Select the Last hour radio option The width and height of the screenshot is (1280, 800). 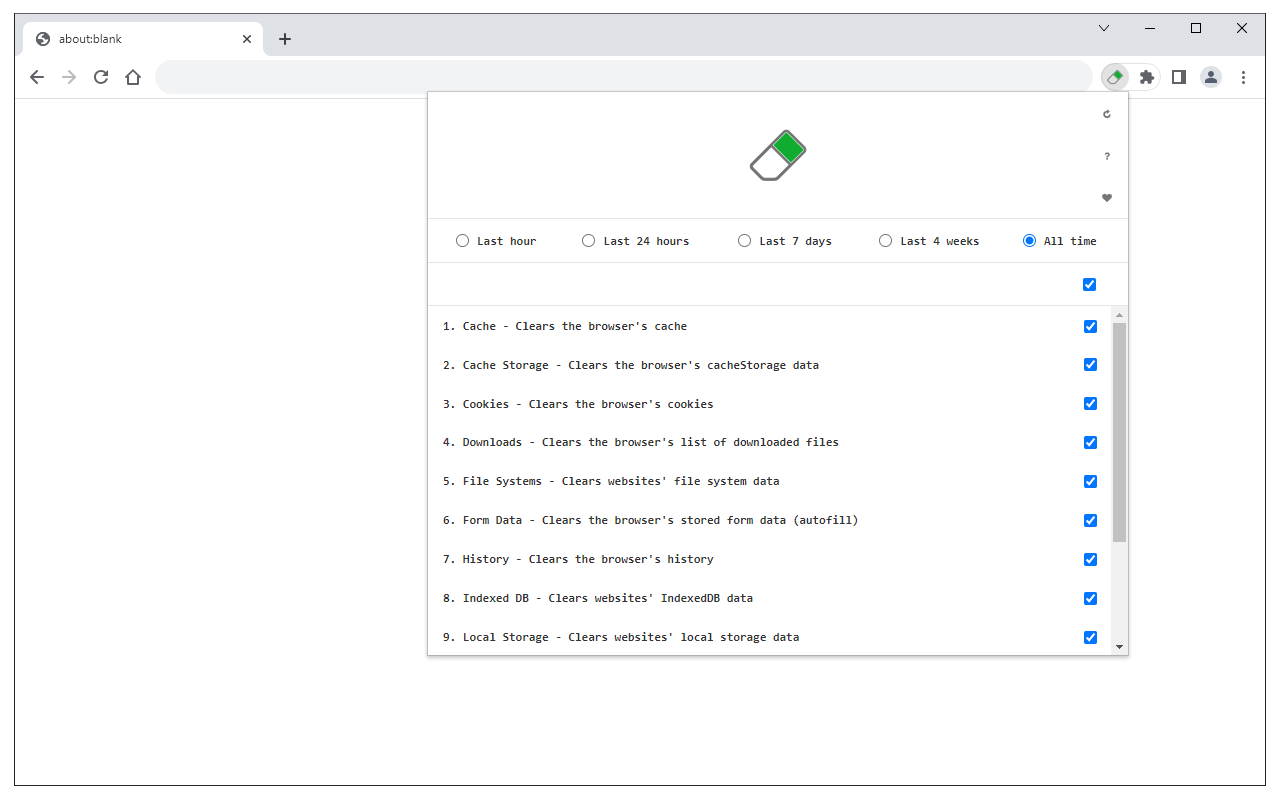point(462,241)
